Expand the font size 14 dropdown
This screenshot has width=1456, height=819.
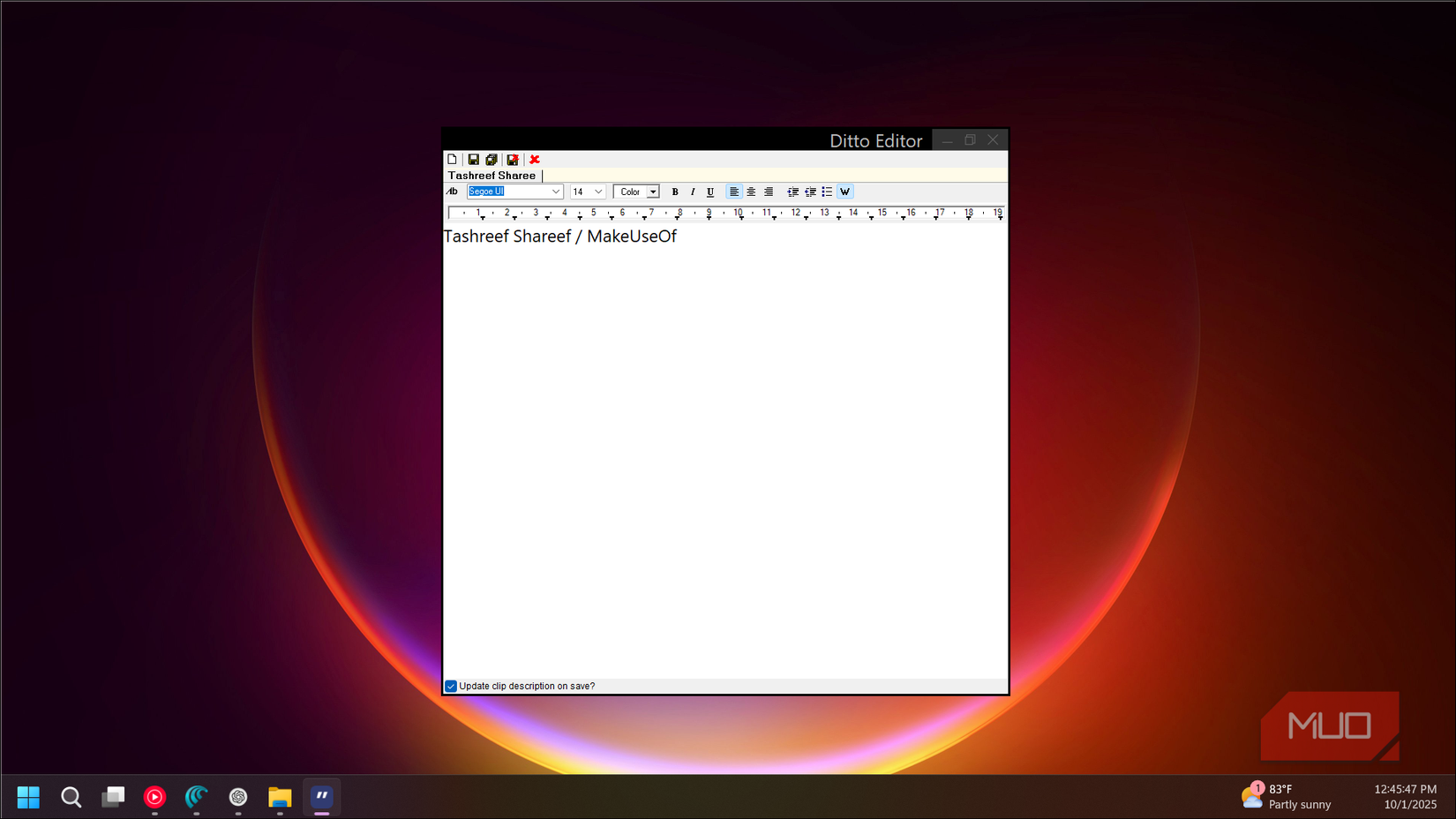[x=598, y=192]
